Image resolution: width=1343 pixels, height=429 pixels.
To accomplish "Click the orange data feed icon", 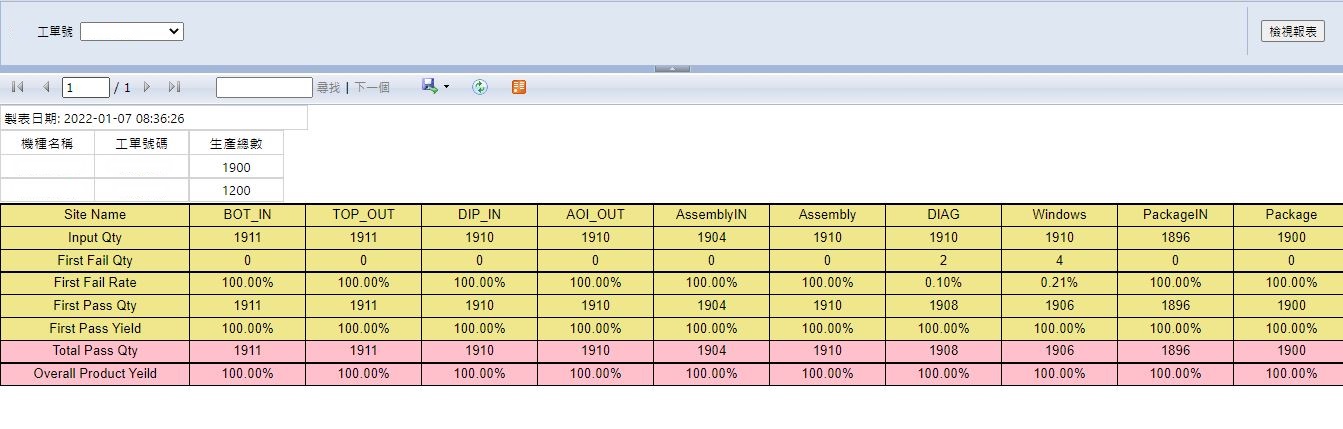I will tap(518, 87).
